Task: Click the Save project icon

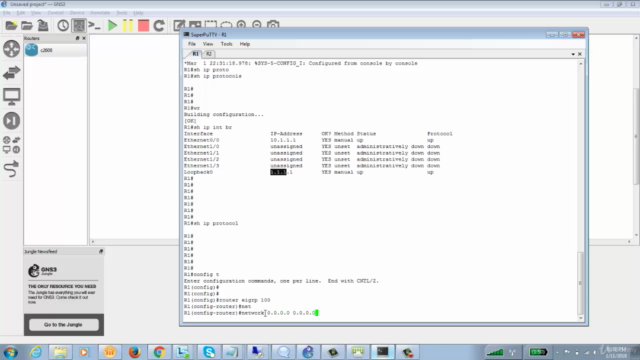Action: coord(43,26)
